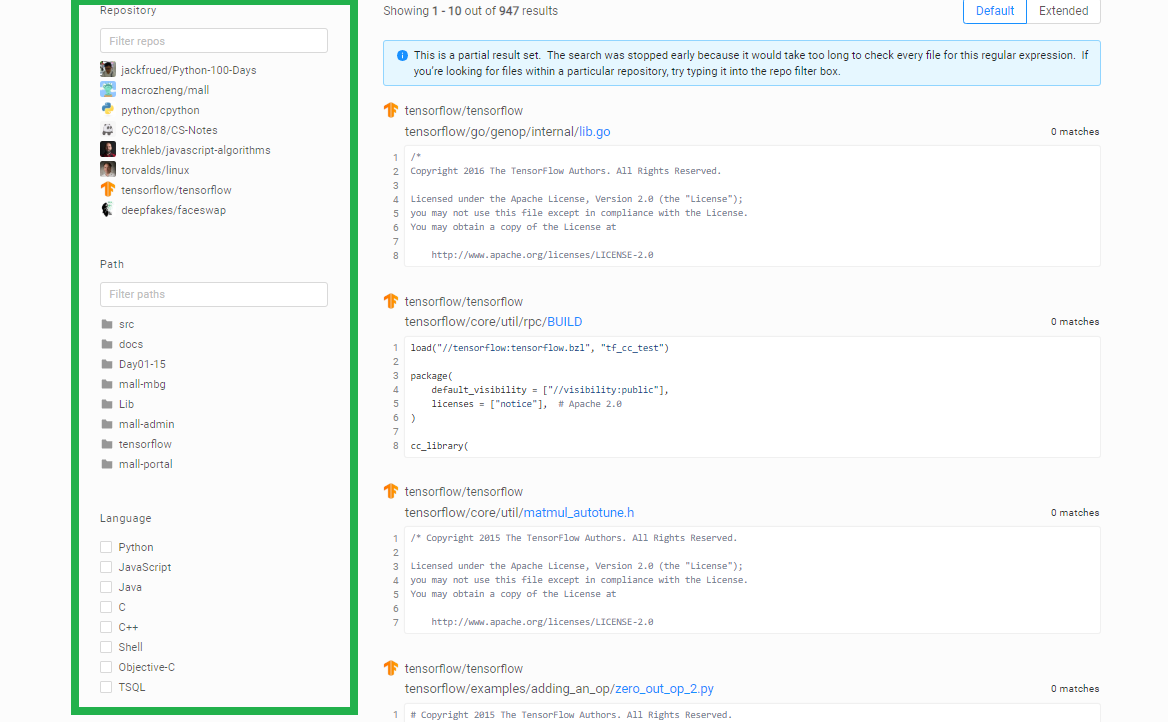The width and height of the screenshot is (1168, 722).
Task: Switch to the Default results view
Action: (994, 11)
